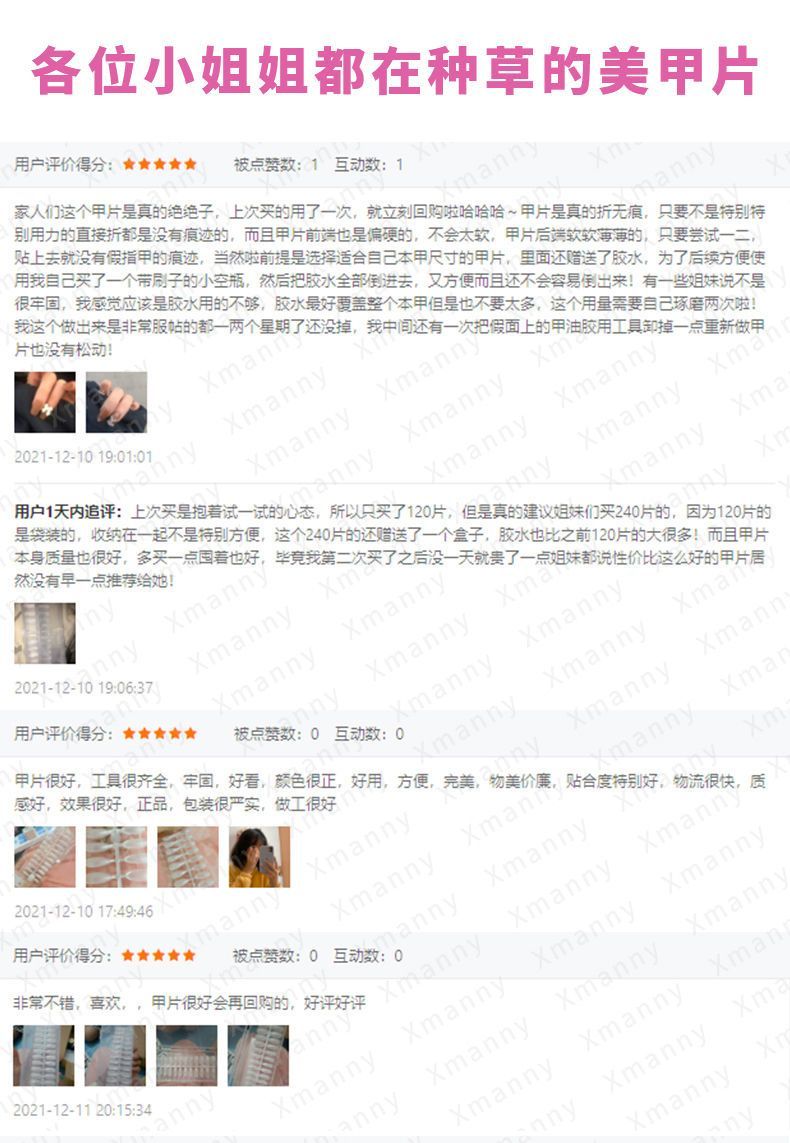Open last review's fourth nail box photo

(258, 1056)
